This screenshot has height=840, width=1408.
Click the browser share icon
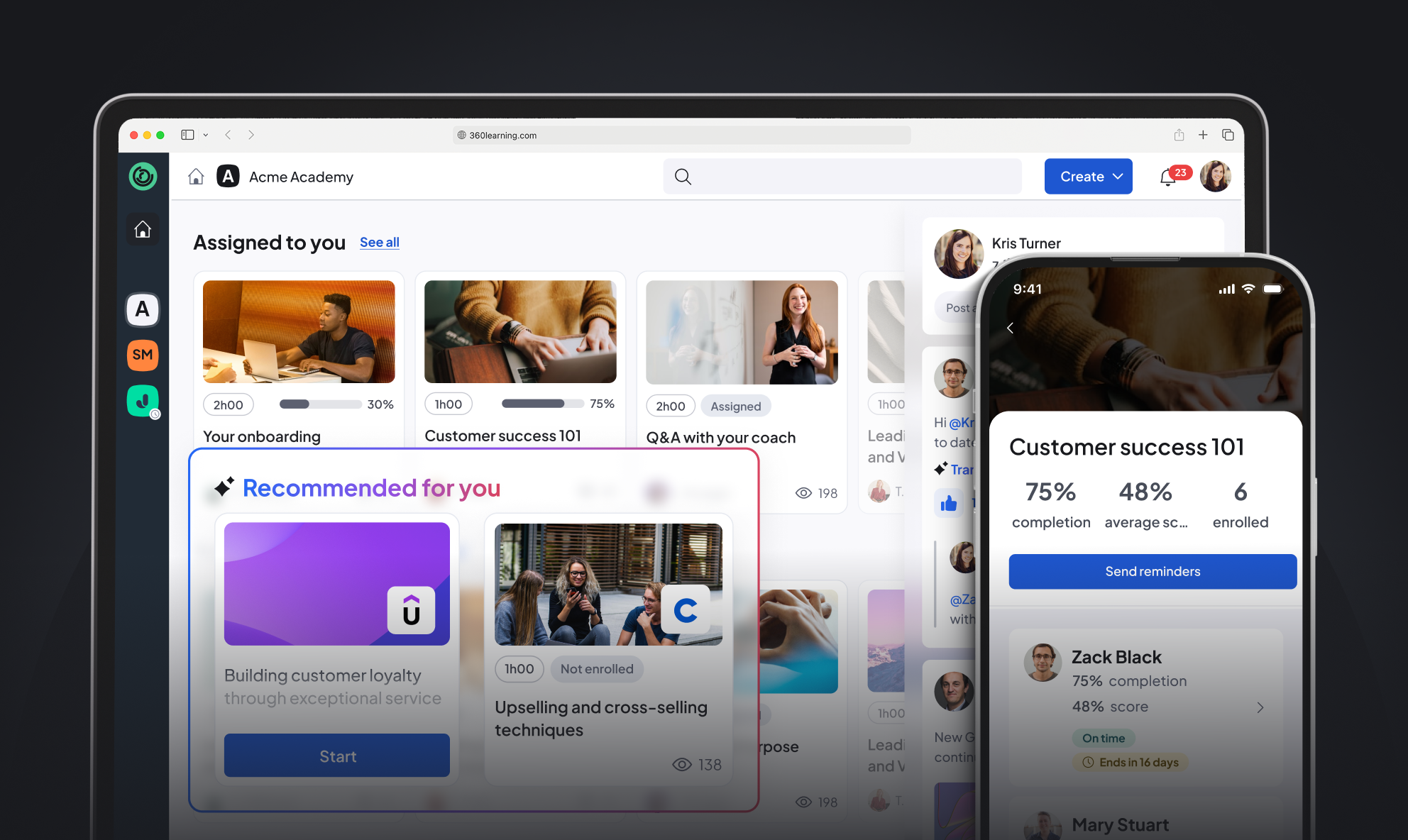(x=1179, y=135)
